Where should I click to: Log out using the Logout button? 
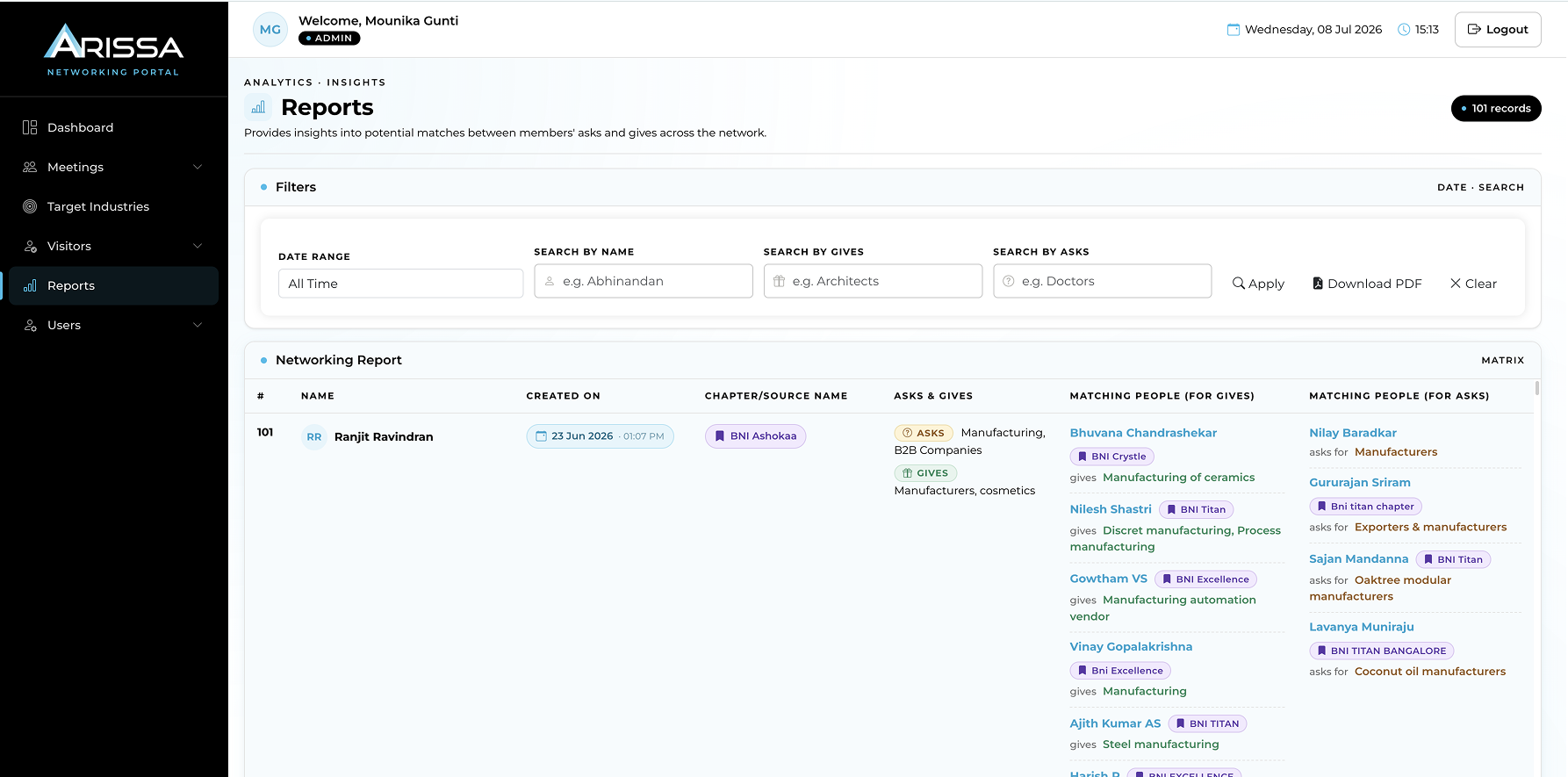(x=1498, y=29)
